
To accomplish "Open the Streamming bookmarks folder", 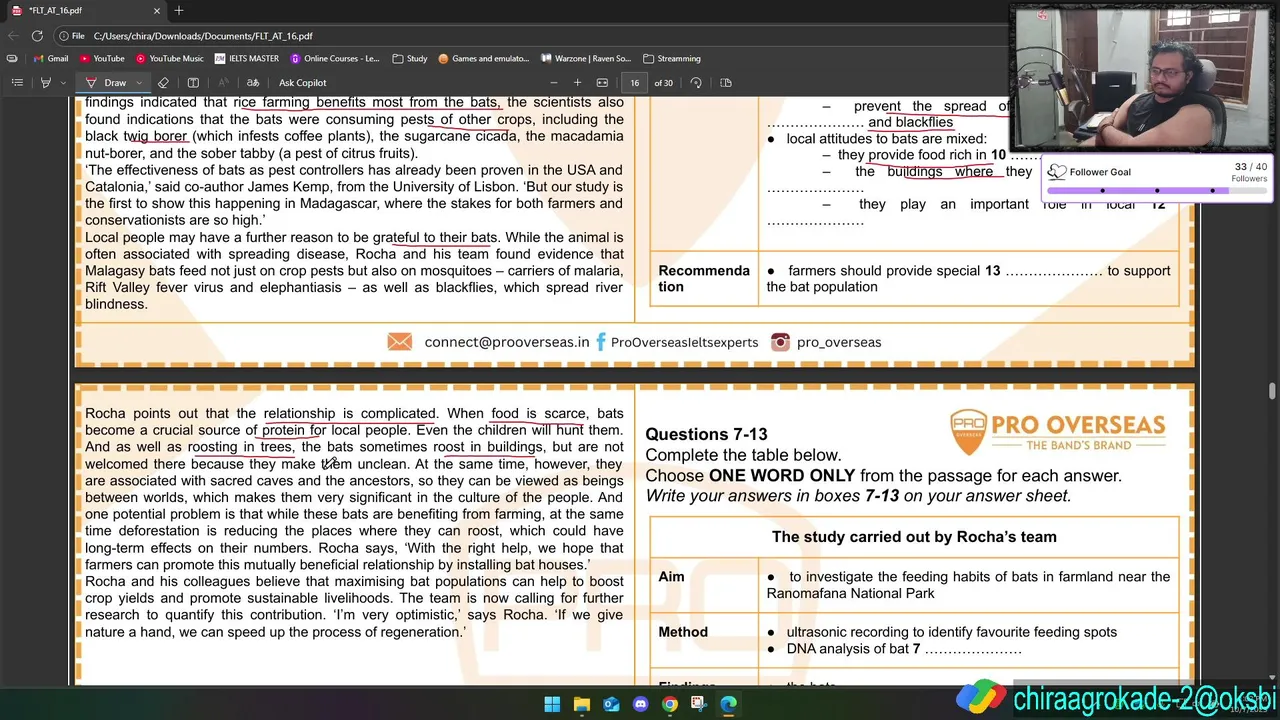I will coord(672,58).
